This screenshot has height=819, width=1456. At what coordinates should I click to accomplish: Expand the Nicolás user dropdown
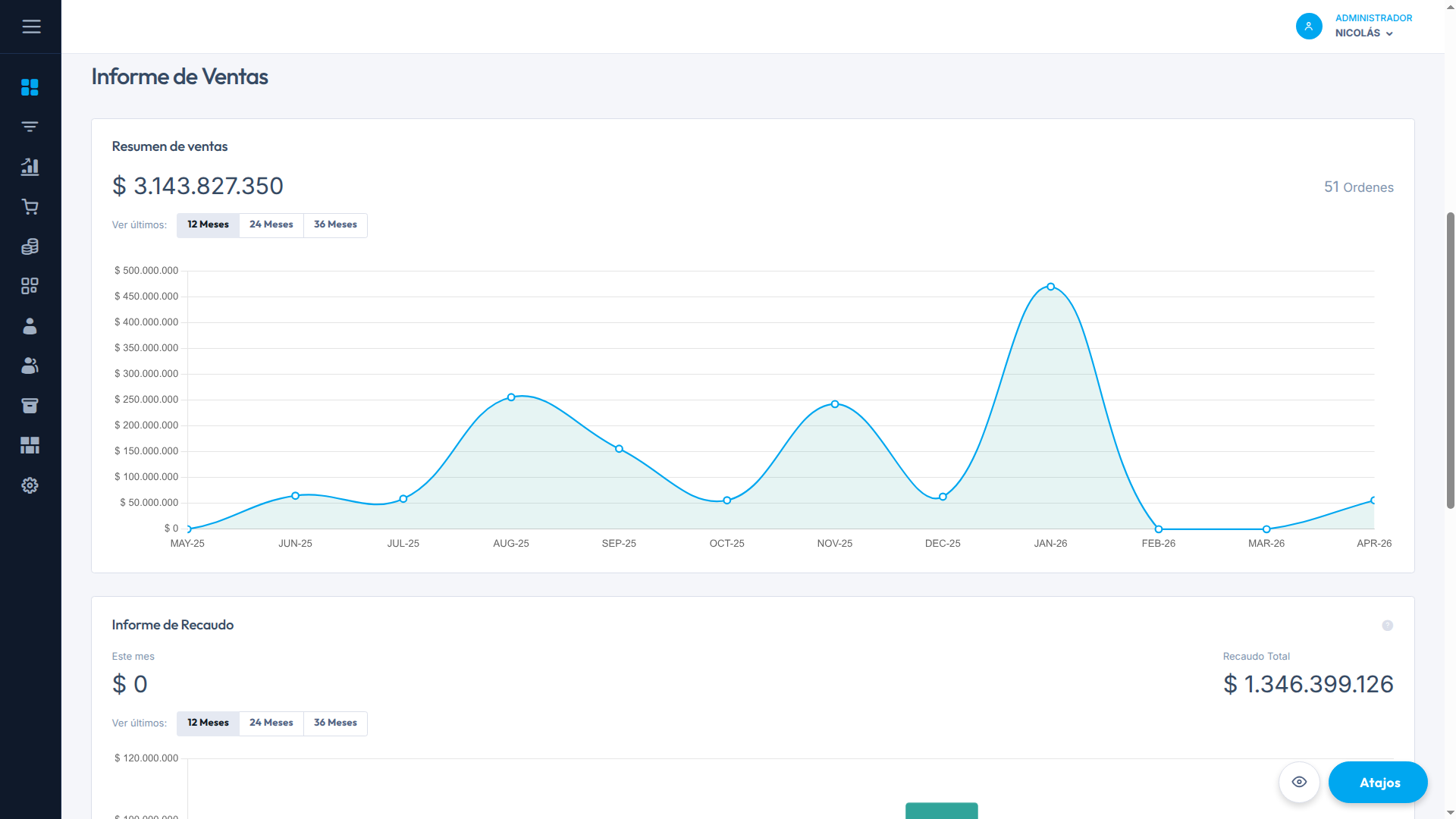click(1363, 33)
